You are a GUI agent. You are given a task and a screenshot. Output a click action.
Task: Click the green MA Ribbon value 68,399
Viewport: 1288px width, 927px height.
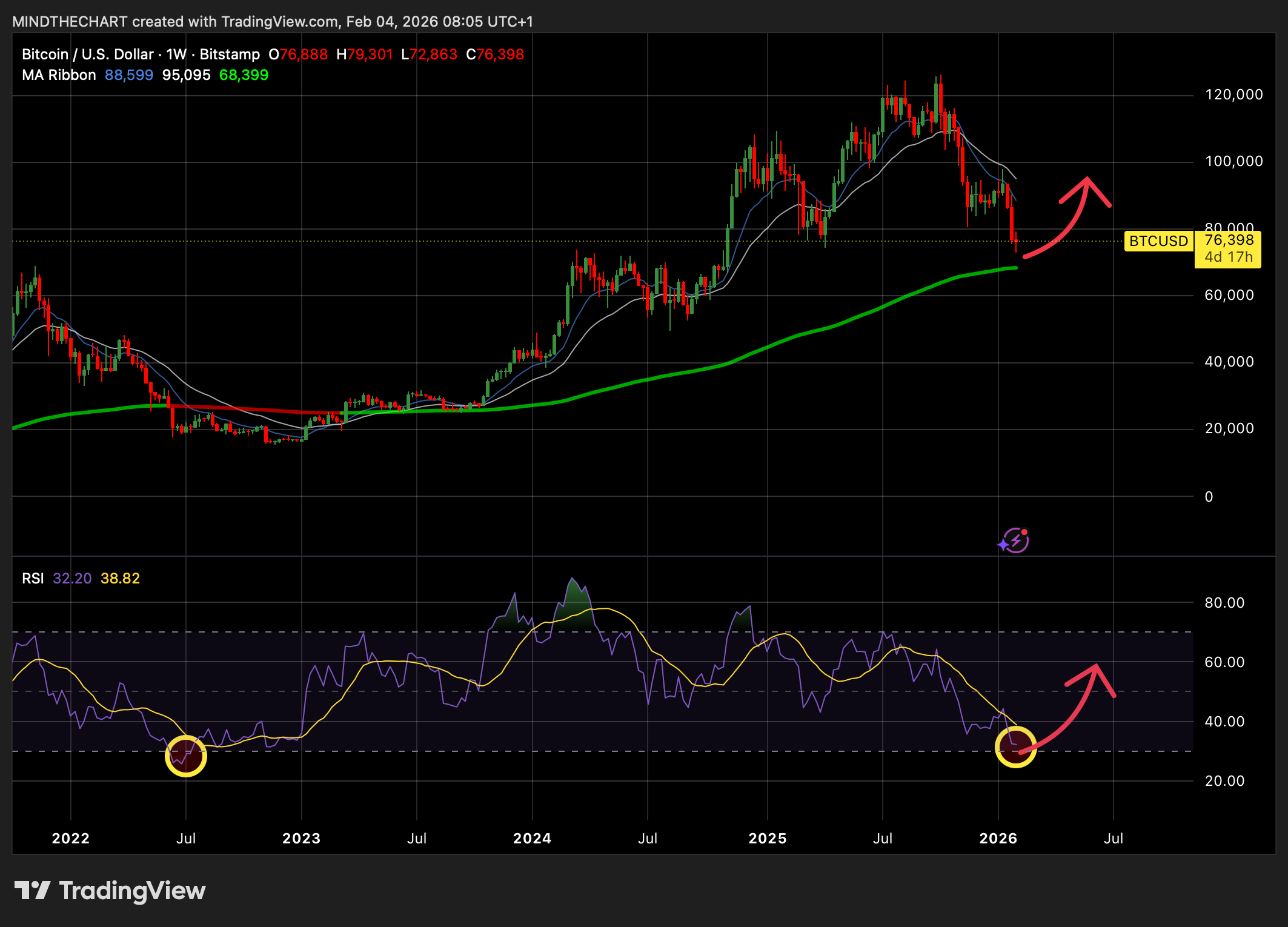pos(244,75)
